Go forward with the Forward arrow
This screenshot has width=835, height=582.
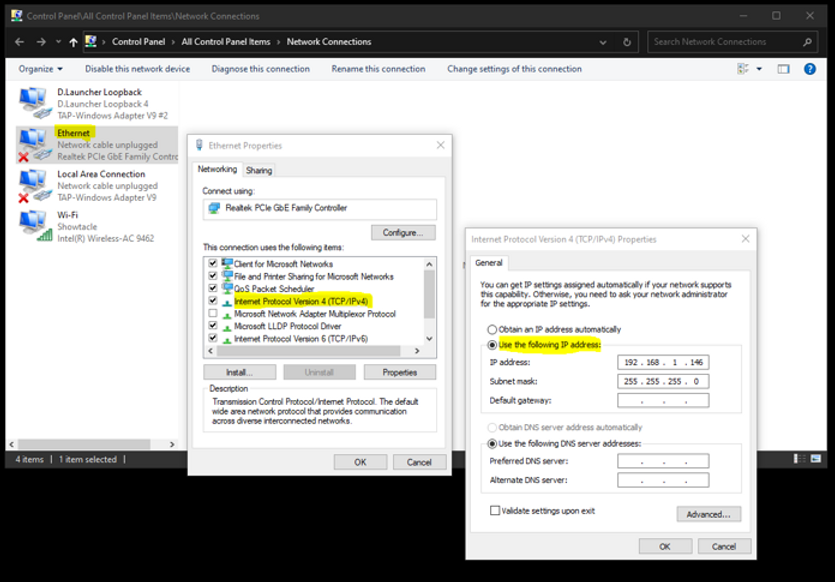[41, 42]
